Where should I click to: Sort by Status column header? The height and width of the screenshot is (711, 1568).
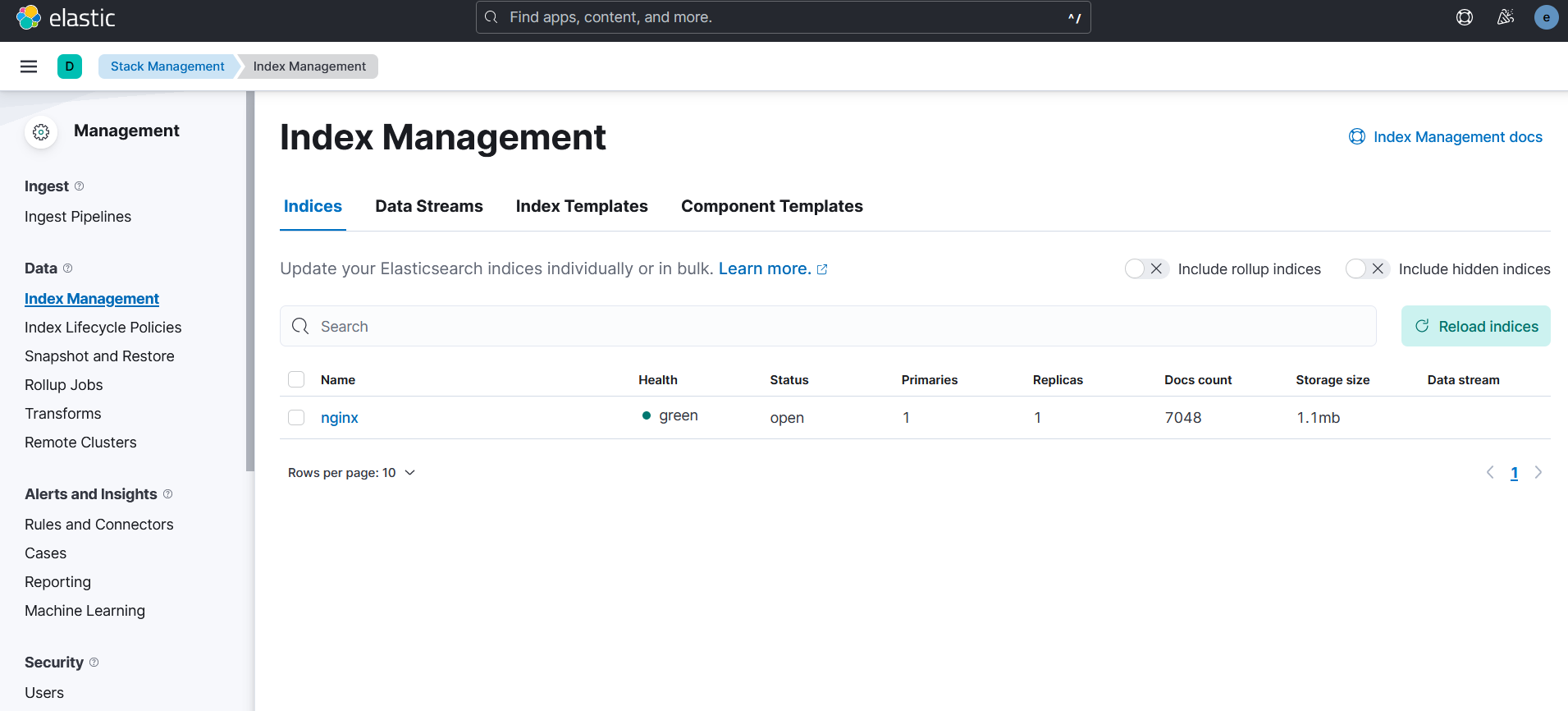point(789,380)
